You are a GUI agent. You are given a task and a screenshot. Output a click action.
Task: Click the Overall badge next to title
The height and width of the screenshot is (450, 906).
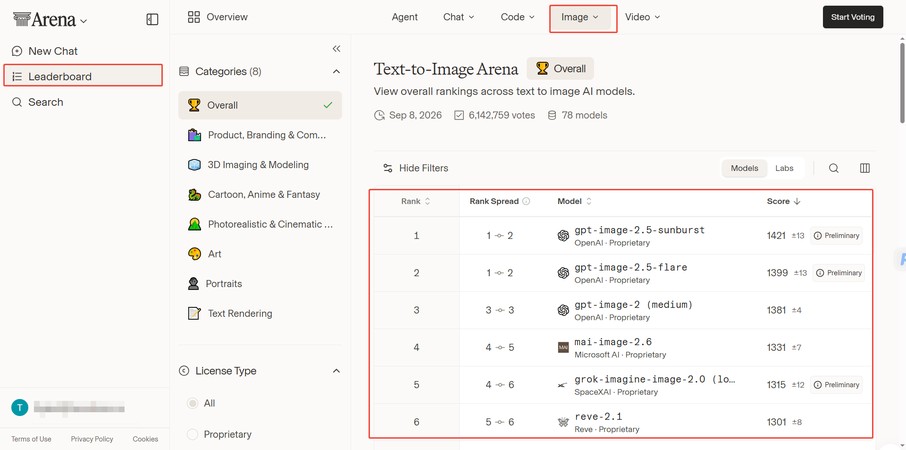click(x=560, y=68)
